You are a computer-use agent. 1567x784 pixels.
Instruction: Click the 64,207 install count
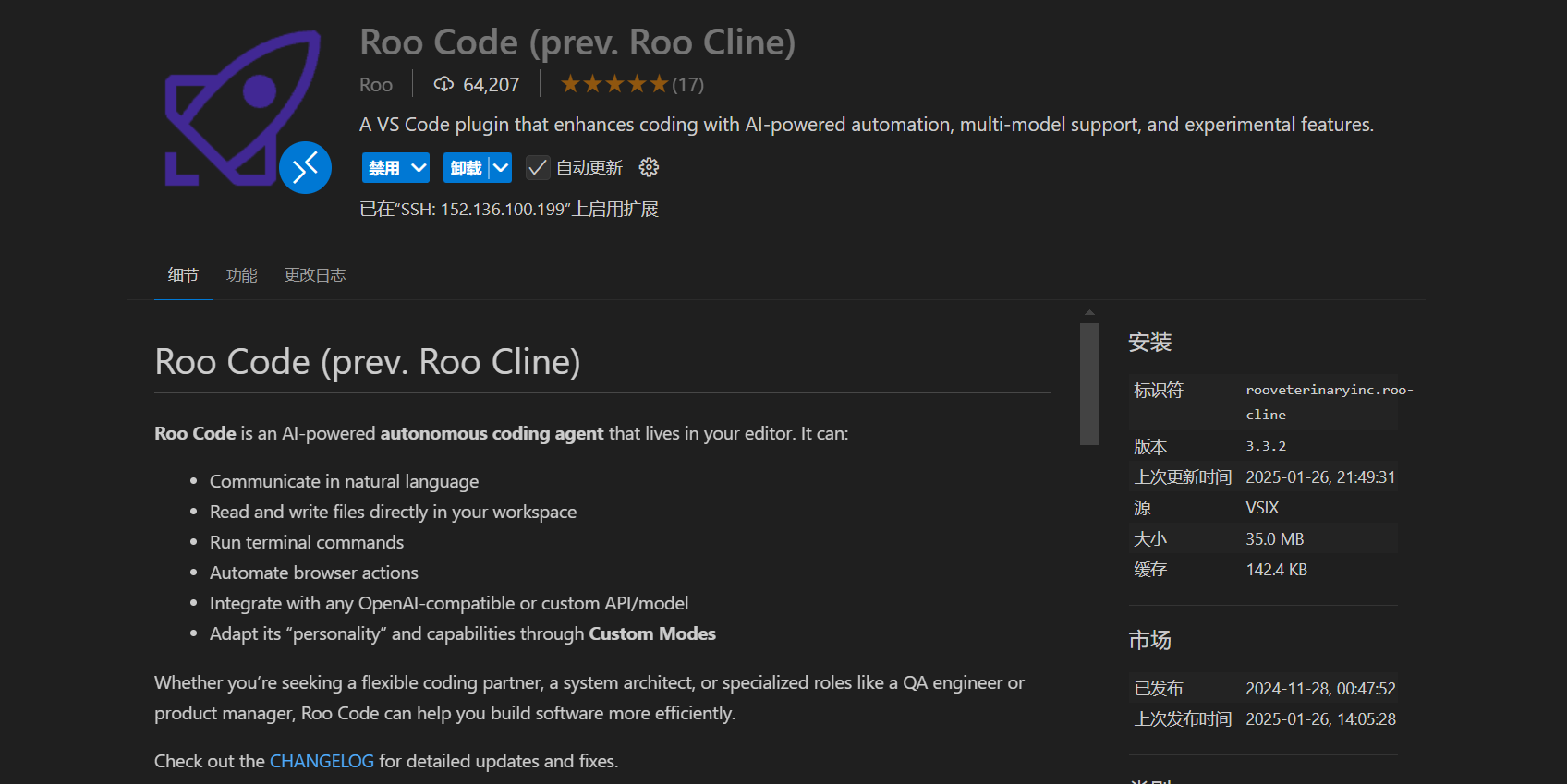click(x=491, y=85)
